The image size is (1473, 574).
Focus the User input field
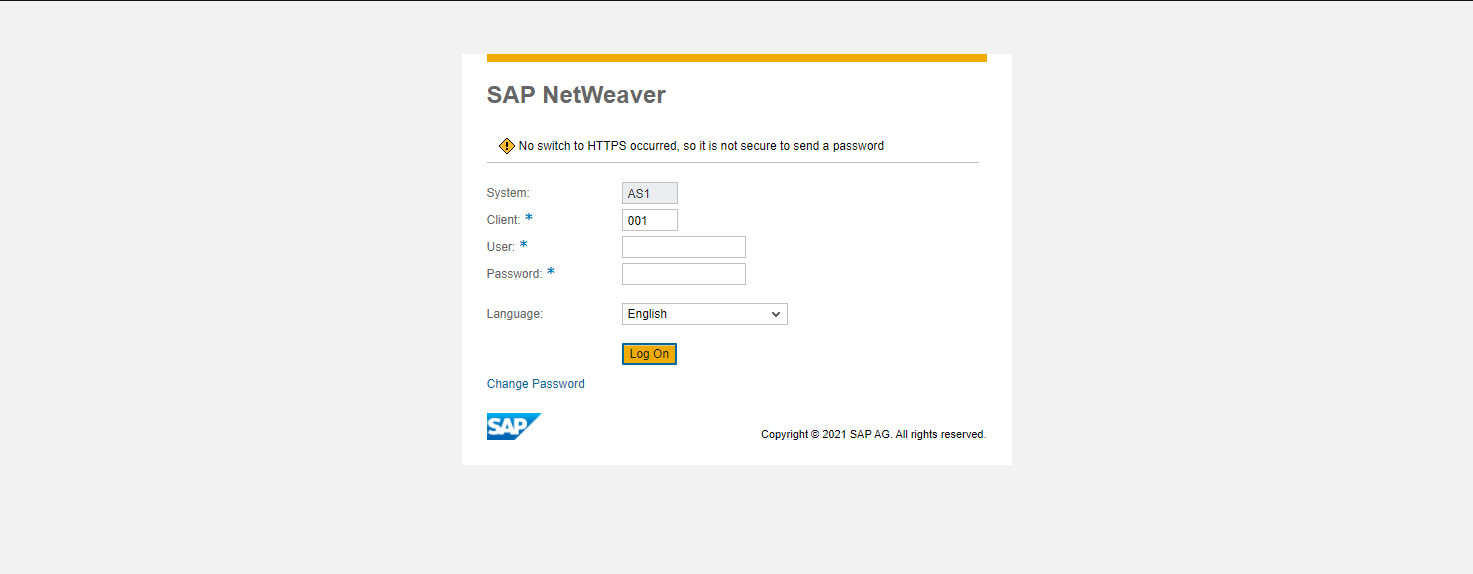tap(683, 247)
